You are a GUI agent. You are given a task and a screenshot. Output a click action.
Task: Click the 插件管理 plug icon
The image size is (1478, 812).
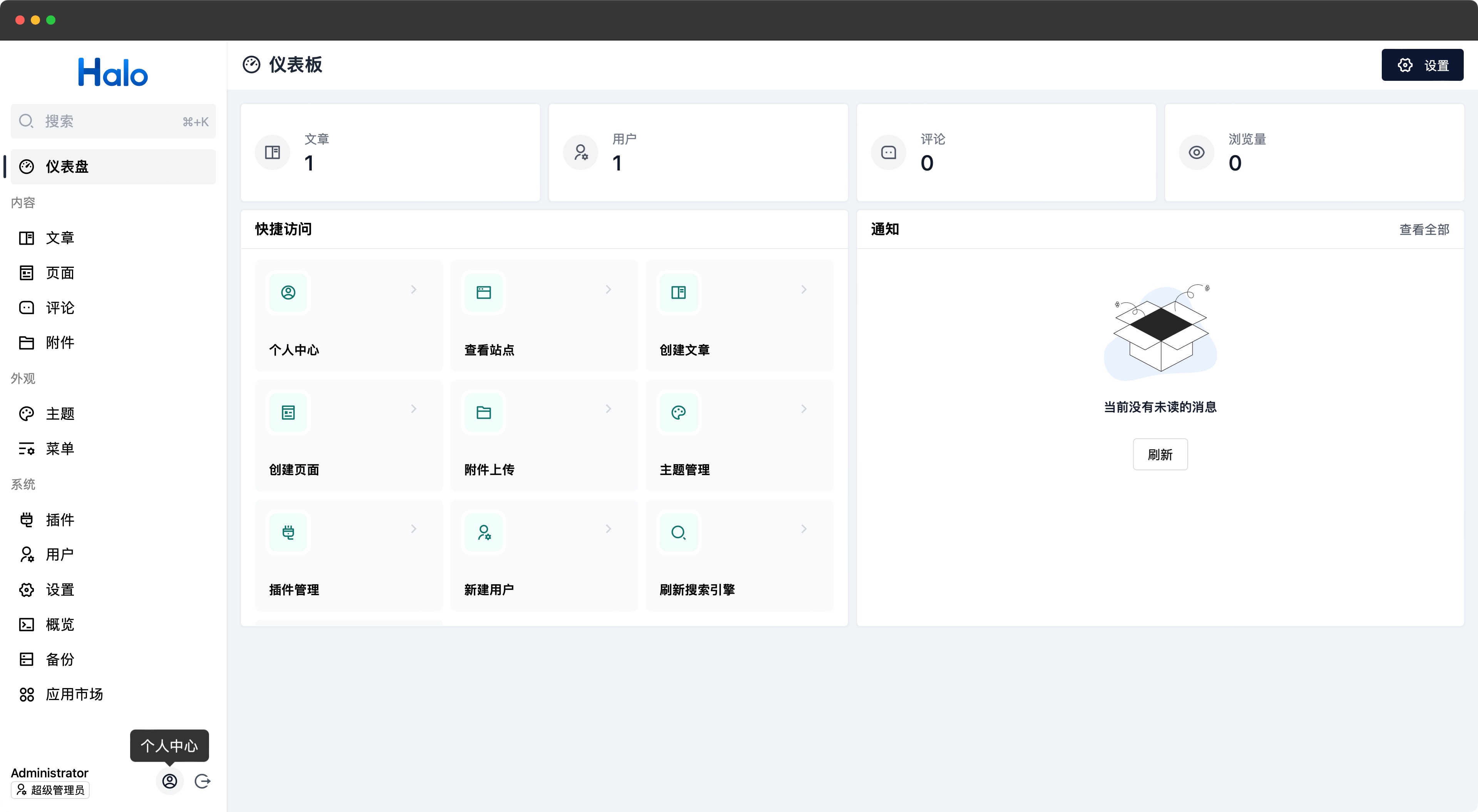288,533
